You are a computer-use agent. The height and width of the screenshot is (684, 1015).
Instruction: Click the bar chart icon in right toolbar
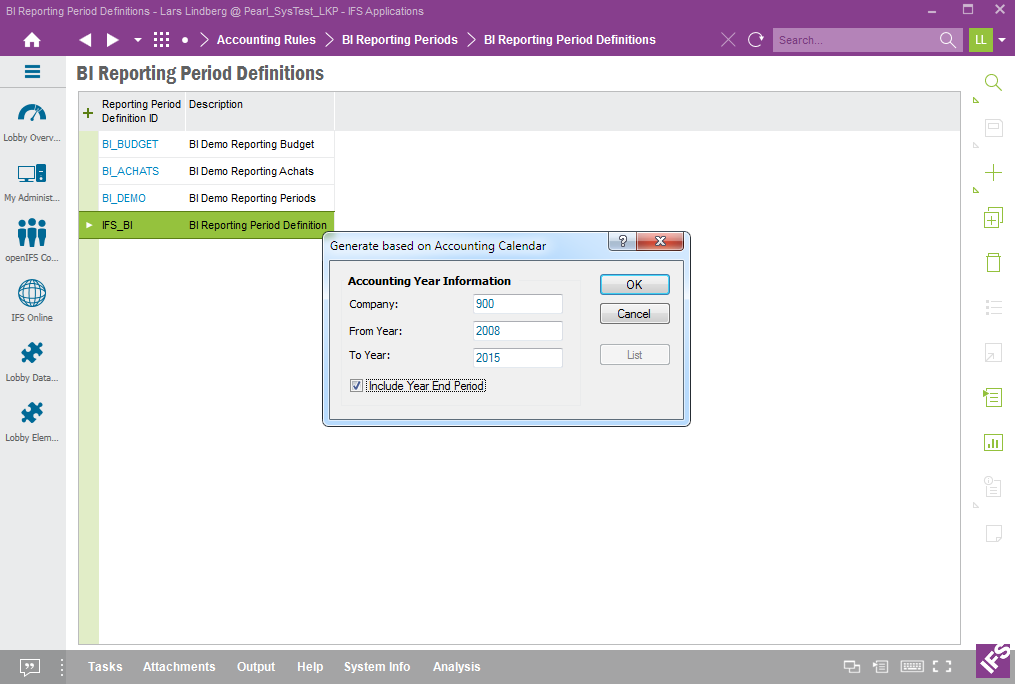[x=993, y=443]
